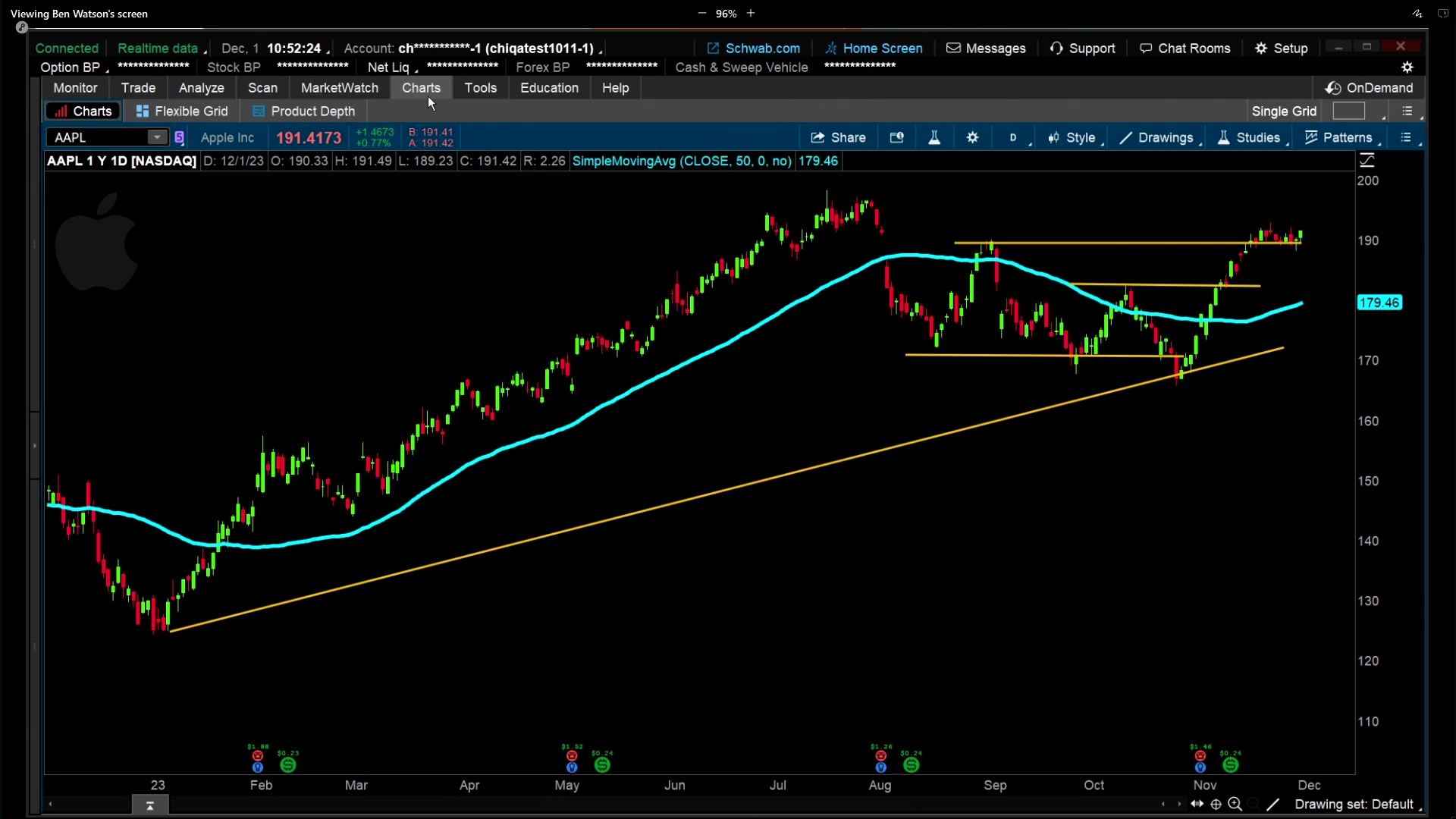This screenshot has width=1456, height=819.
Task: Click the orders and alerts icon
Action: [896, 137]
